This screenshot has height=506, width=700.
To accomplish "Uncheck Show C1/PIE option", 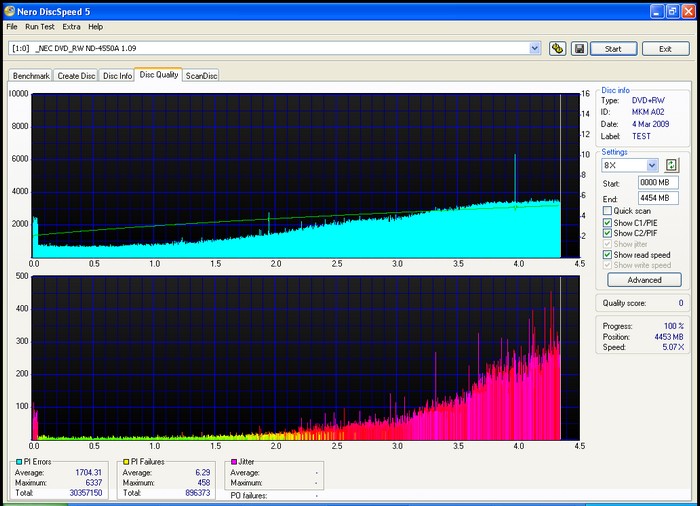I will click(x=607, y=222).
